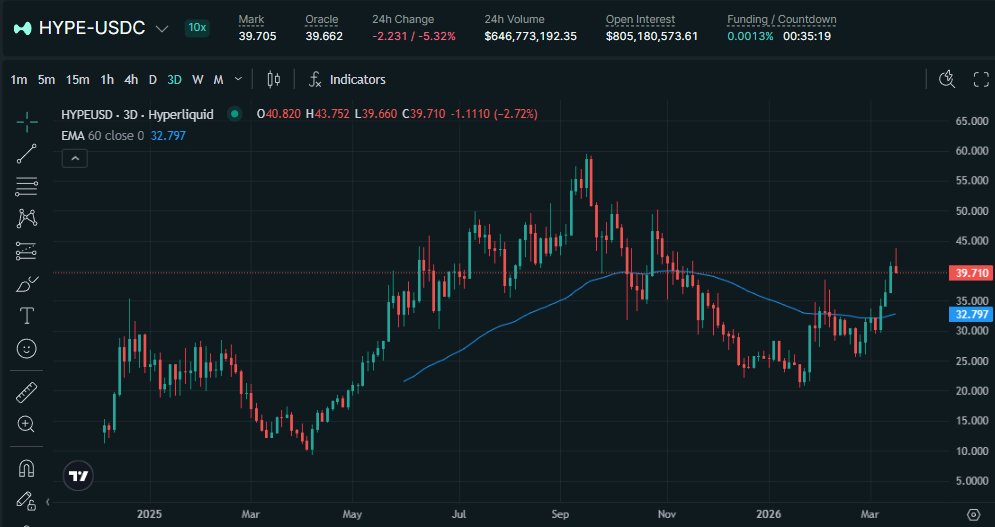The width and height of the screenshot is (995, 527).
Task: Select the ruler measure tool
Action: tap(27, 392)
